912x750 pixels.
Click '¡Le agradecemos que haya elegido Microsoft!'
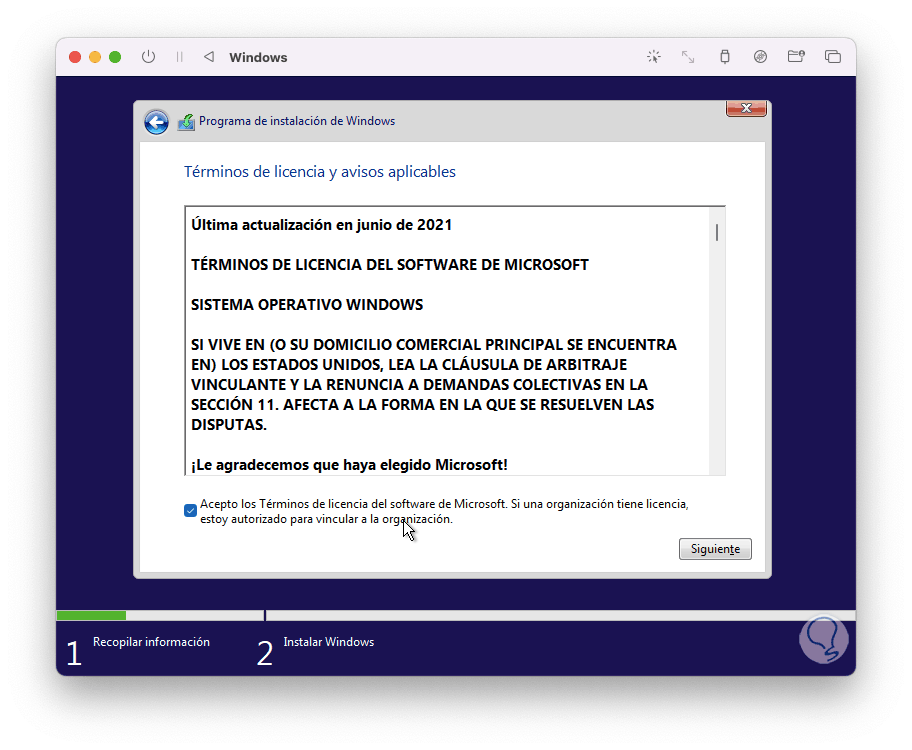pyautogui.click(x=349, y=465)
